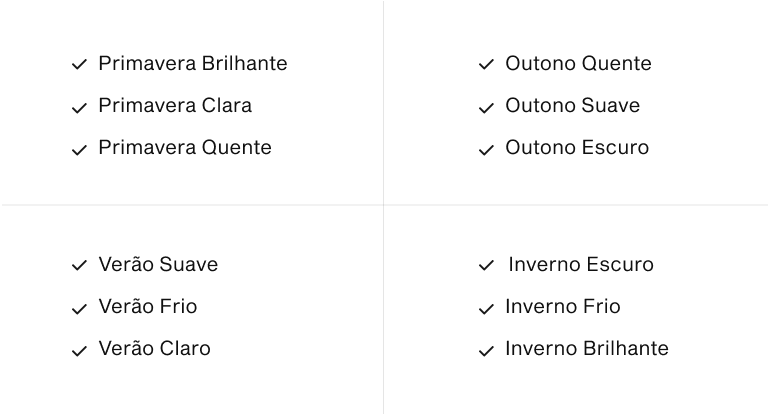
Task: Click the Verão Claro label
Action: 154,349
